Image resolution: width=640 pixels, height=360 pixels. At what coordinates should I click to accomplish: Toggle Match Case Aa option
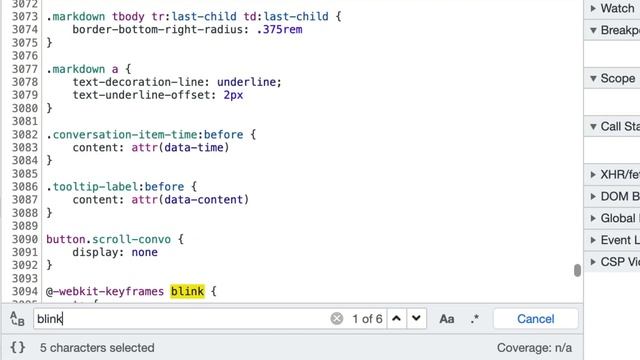click(x=447, y=319)
